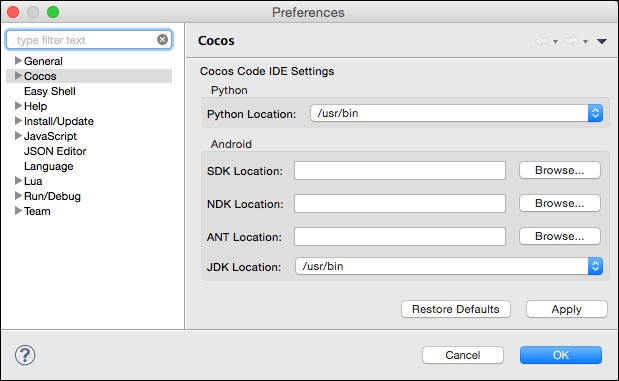619x381 pixels.
Task: Select the Easy Shell preferences page
Action: tap(50, 91)
